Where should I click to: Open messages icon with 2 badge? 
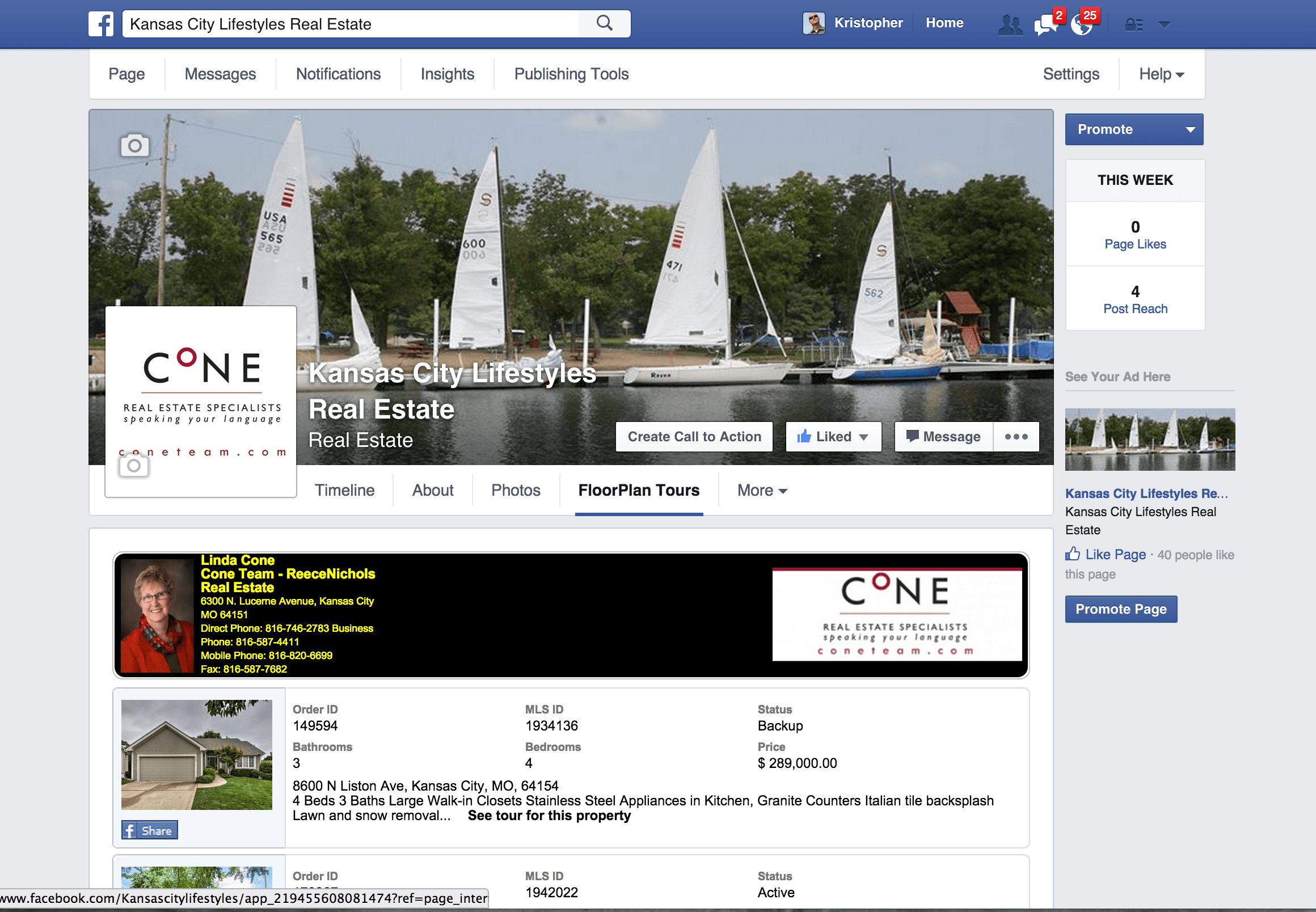(1046, 24)
